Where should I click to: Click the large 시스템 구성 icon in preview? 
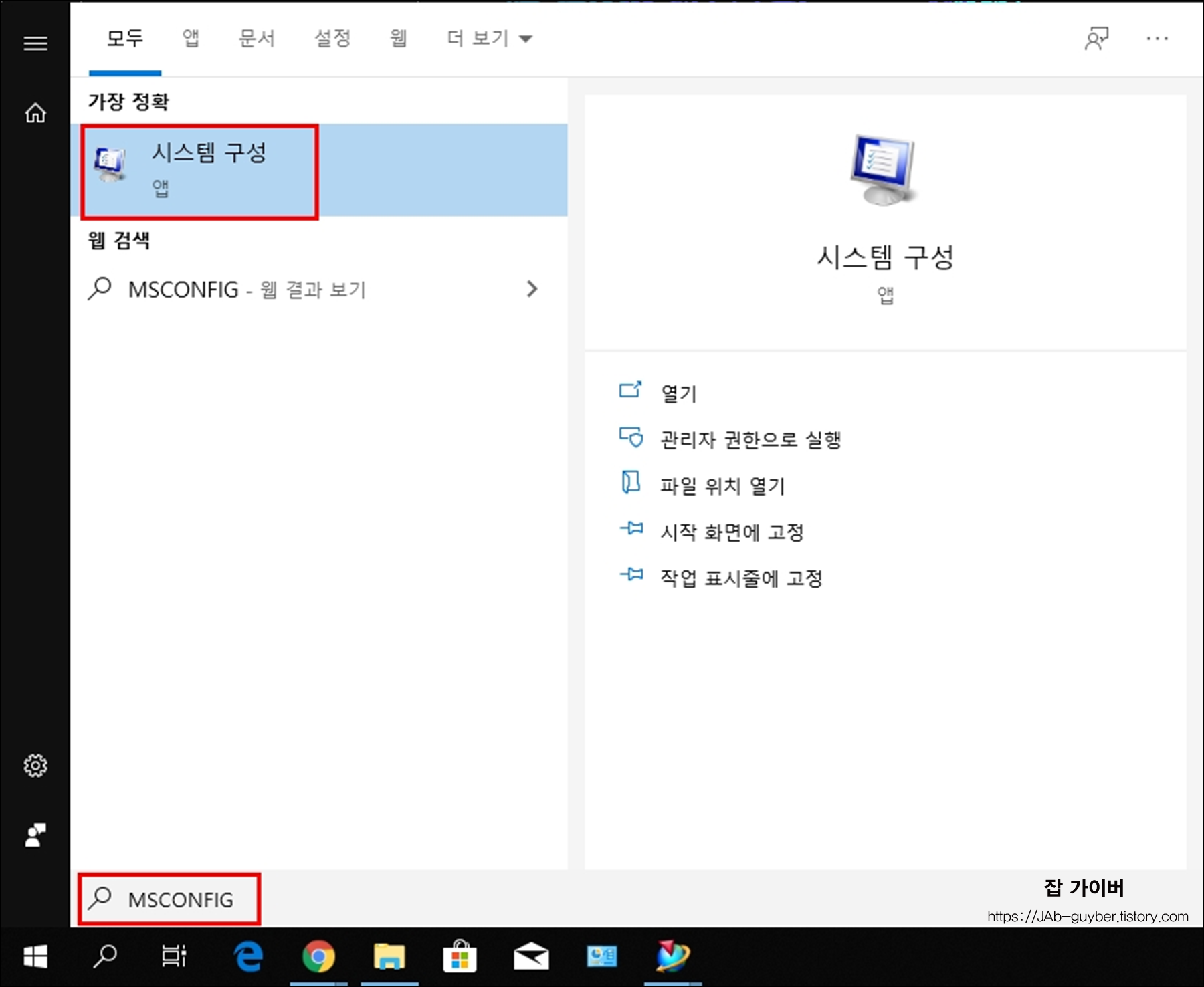pyautogui.click(x=884, y=170)
